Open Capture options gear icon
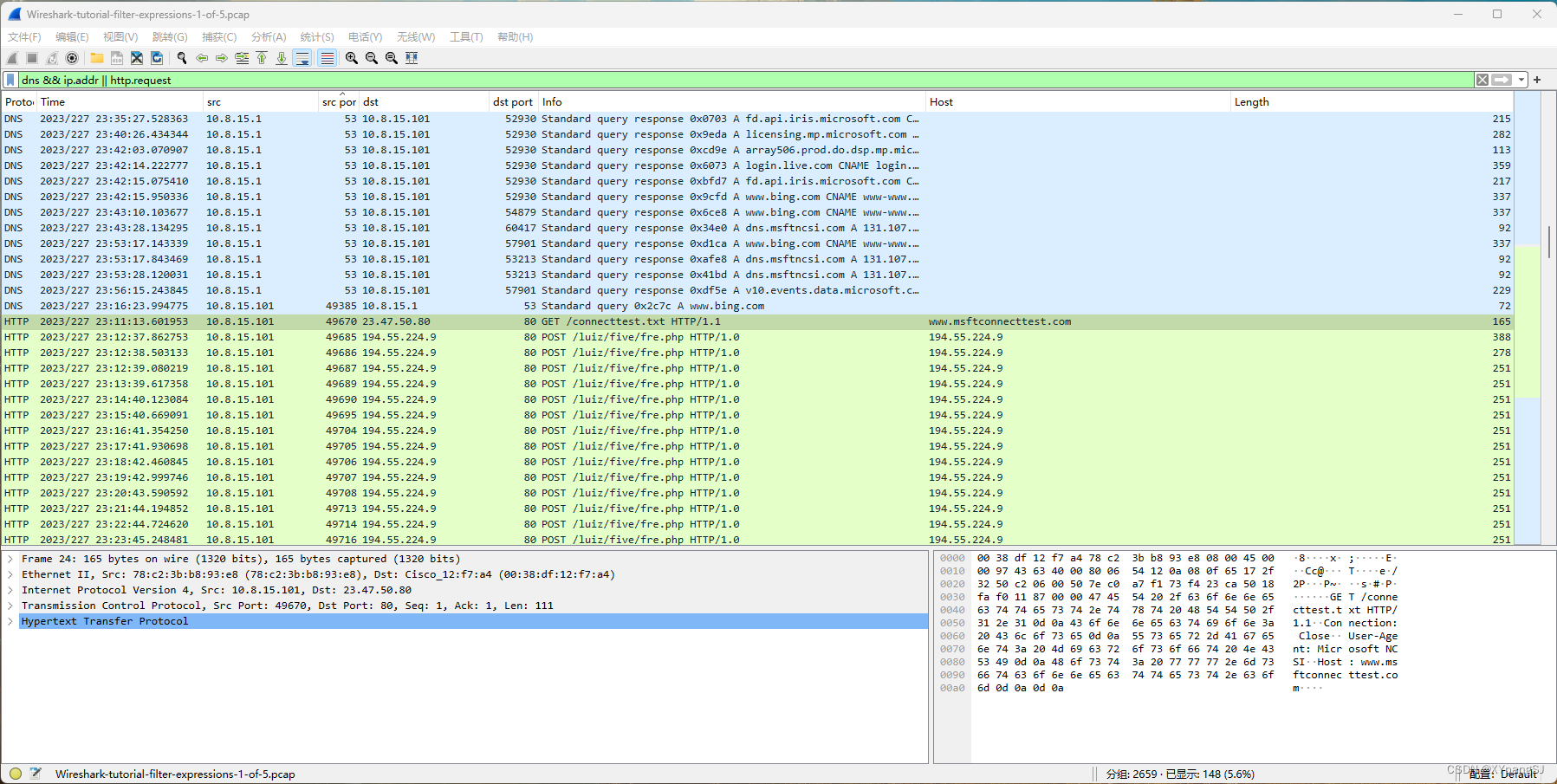 pos(72,58)
